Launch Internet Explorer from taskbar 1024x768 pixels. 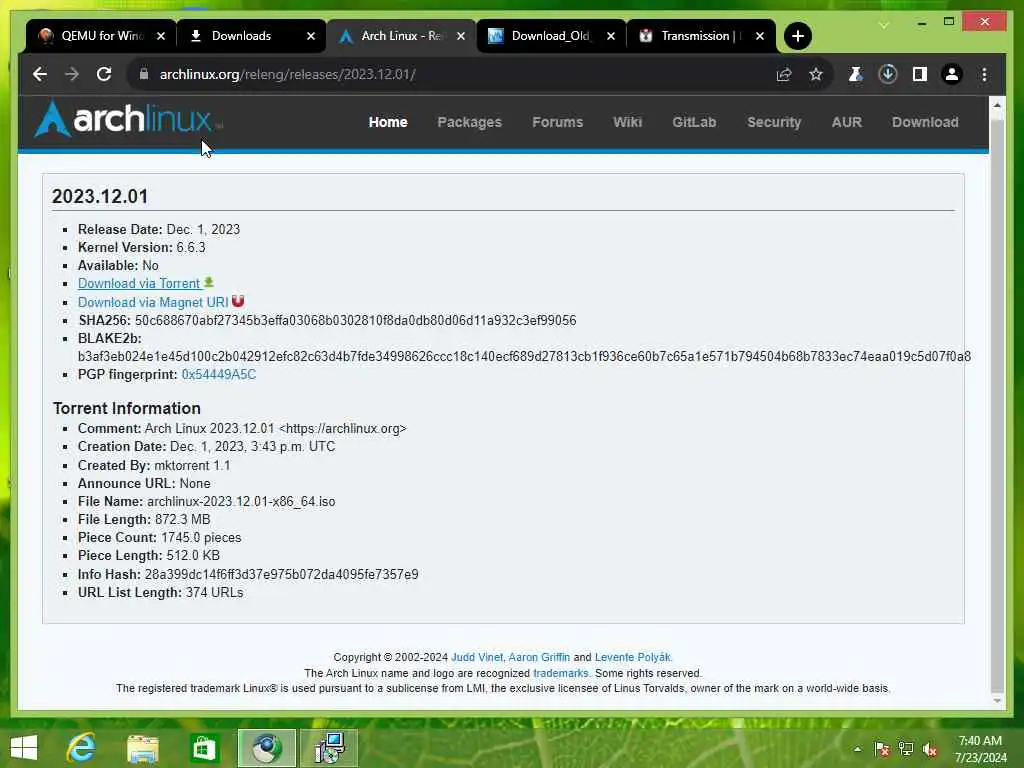82,748
